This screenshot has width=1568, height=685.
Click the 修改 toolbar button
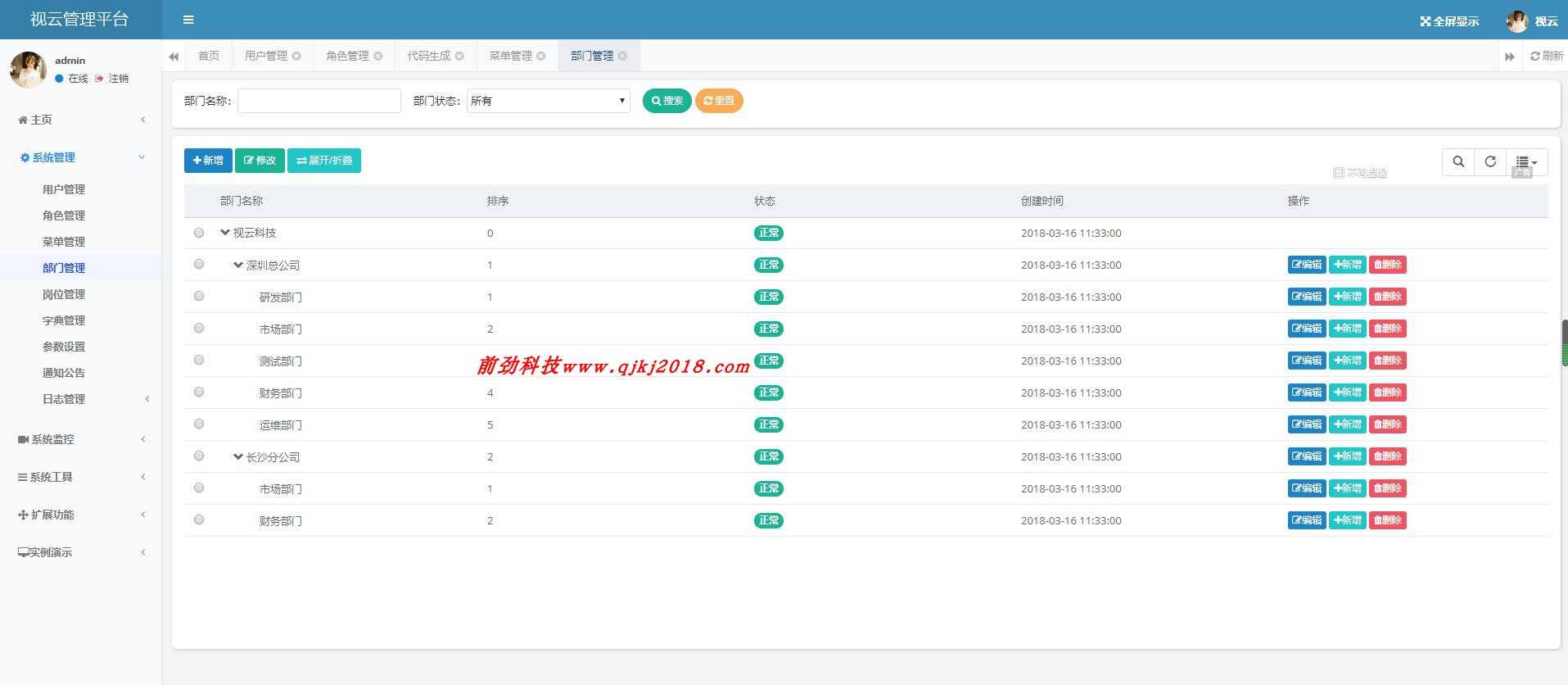pos(260,161)
